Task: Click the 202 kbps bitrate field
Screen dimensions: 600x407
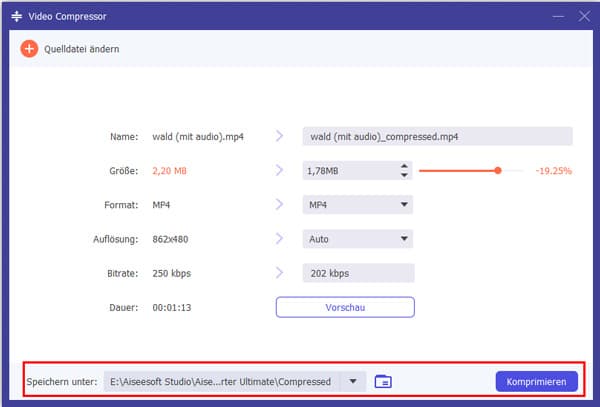Action: tap(357, 273)
